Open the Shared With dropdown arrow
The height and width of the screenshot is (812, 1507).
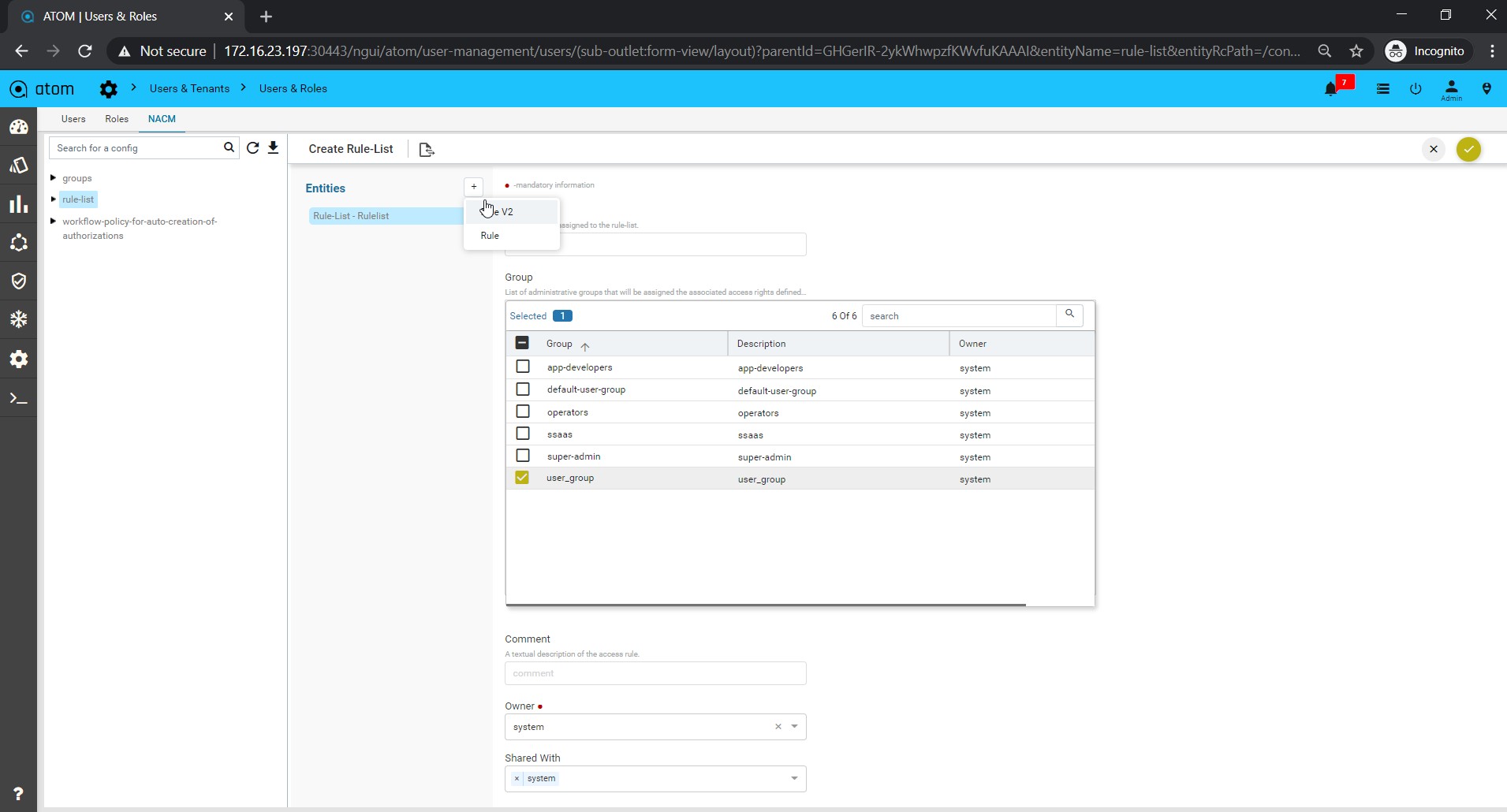click(794, 779)
